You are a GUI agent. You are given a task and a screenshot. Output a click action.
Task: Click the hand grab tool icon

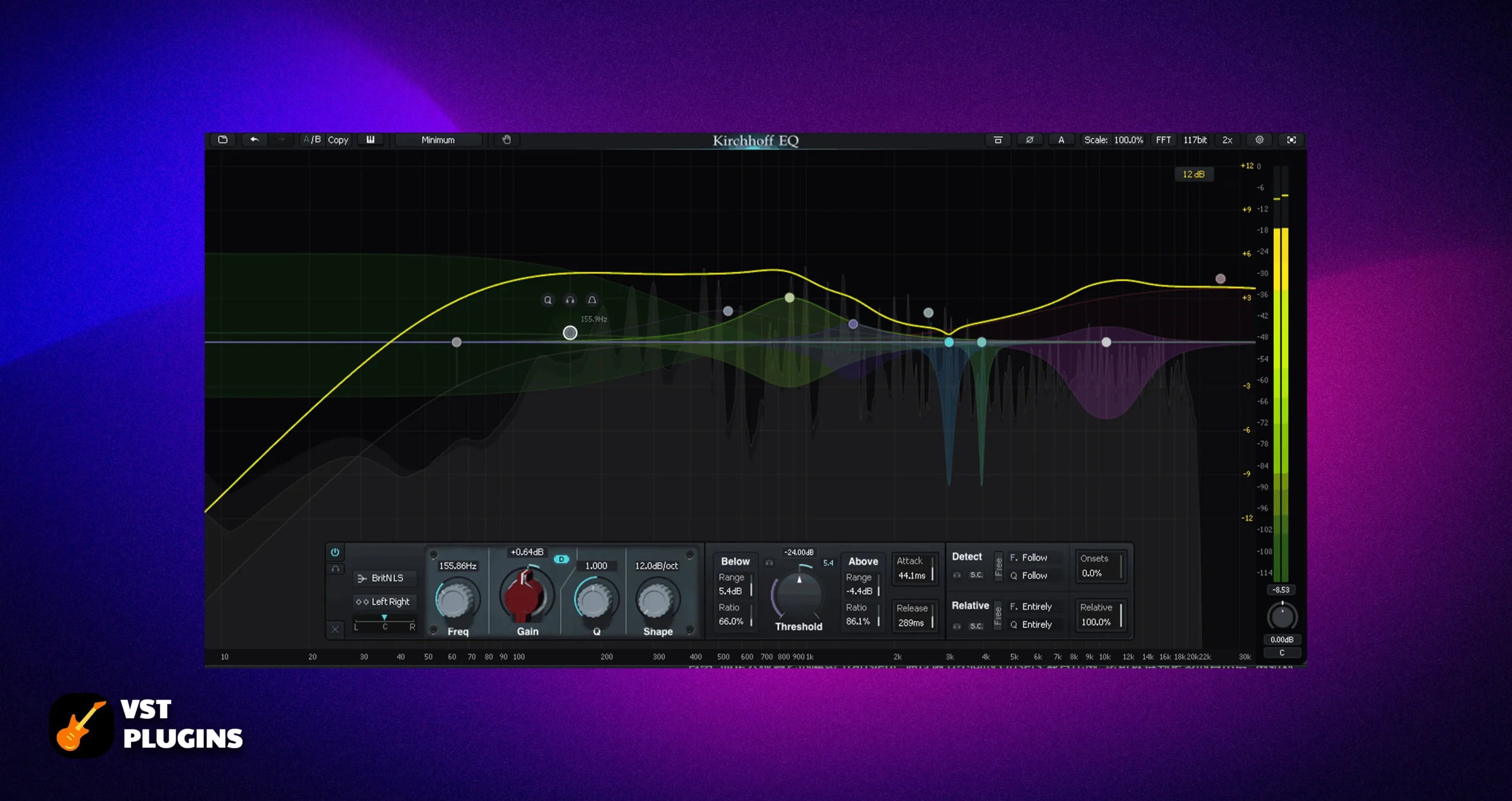click(x=507, y=140)
